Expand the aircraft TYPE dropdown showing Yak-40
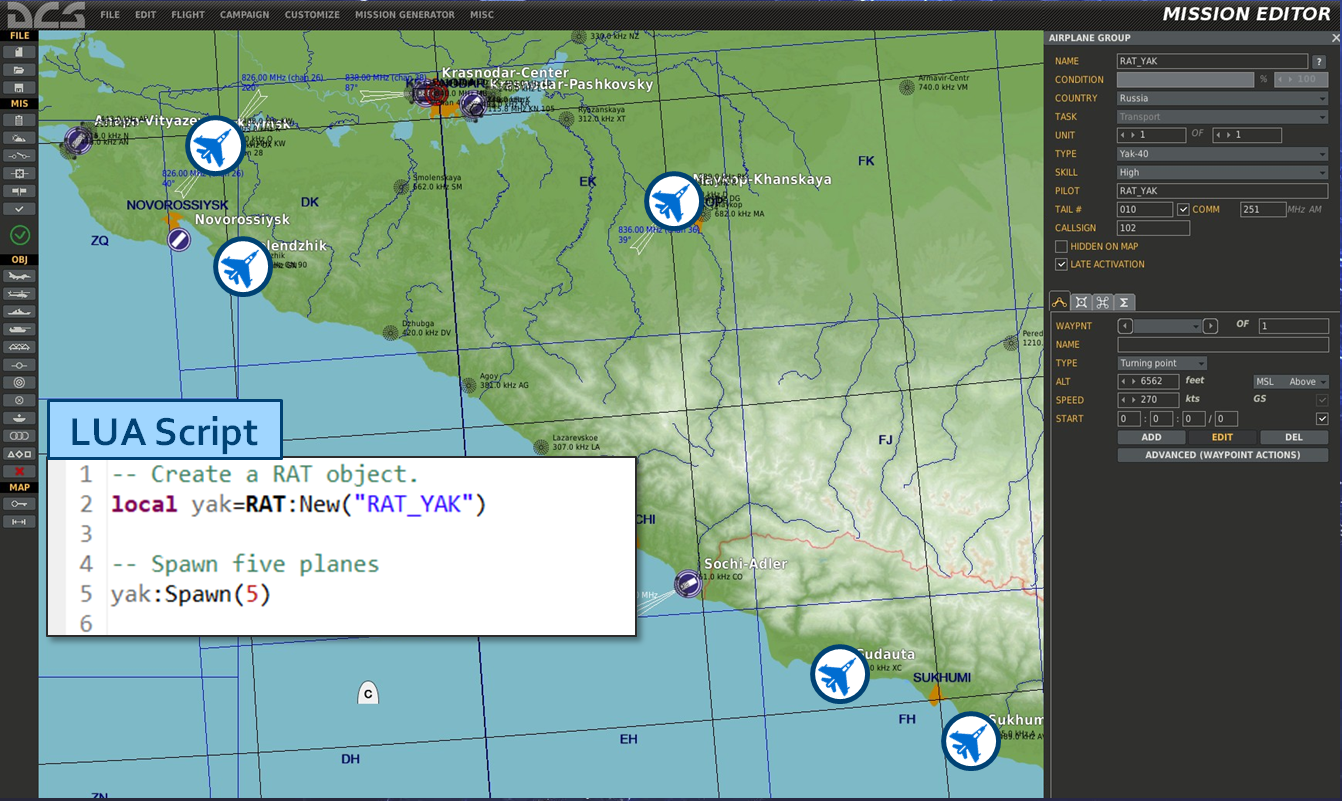 point(1222,154)
